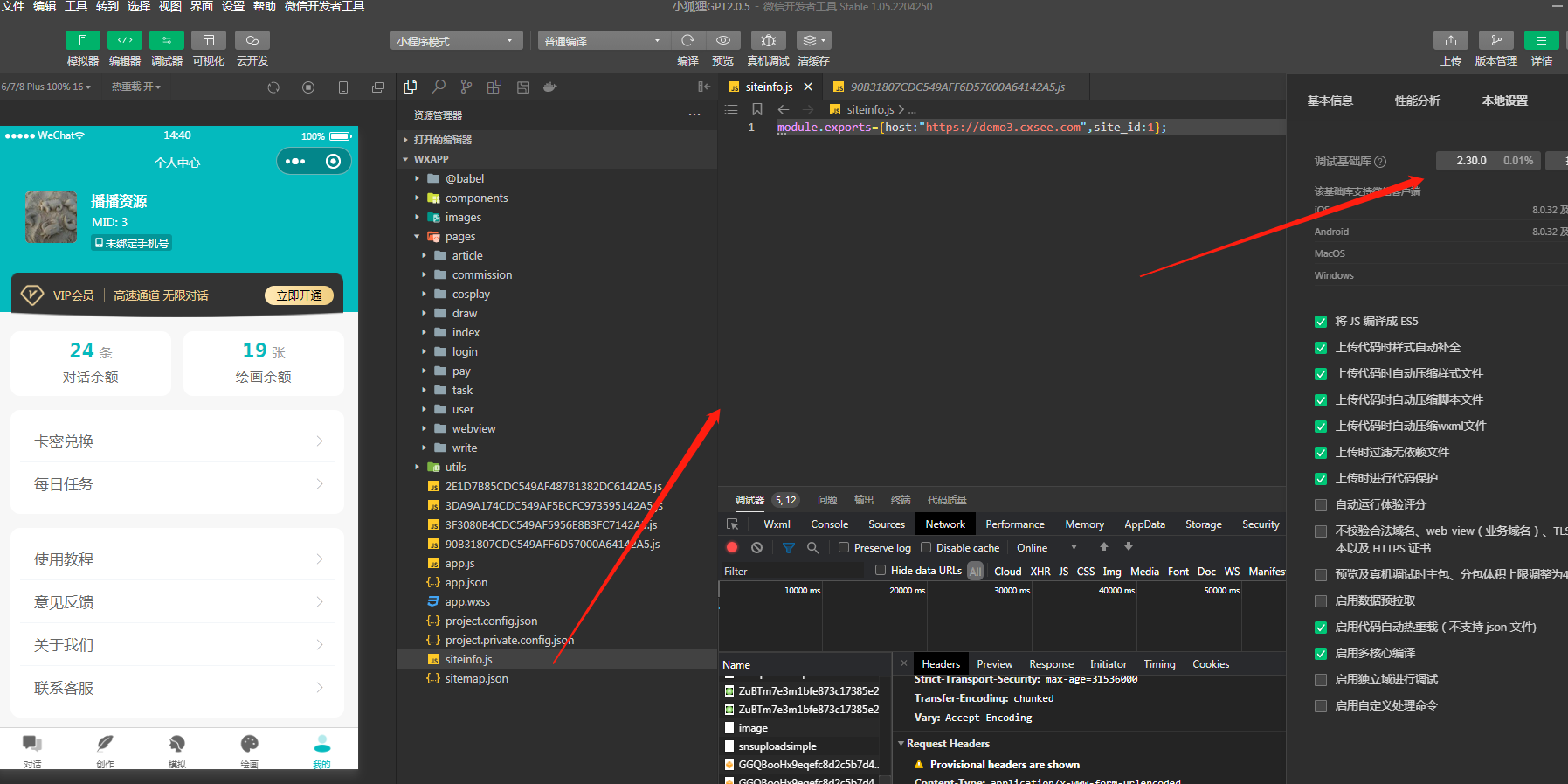Open the 热重载 dropdown
The width and height of the screenshot is (1568, 784).
pyautogui.click(x=136, y=87)
